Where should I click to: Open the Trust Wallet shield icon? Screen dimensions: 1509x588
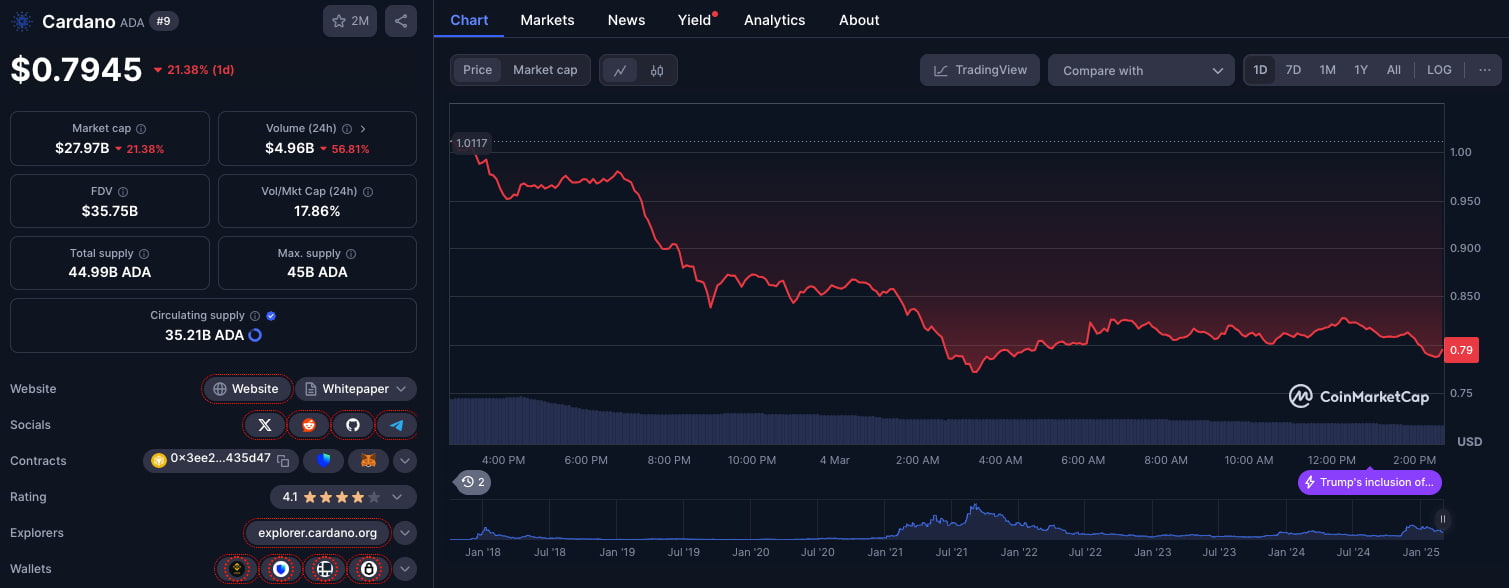click(281, 569)
